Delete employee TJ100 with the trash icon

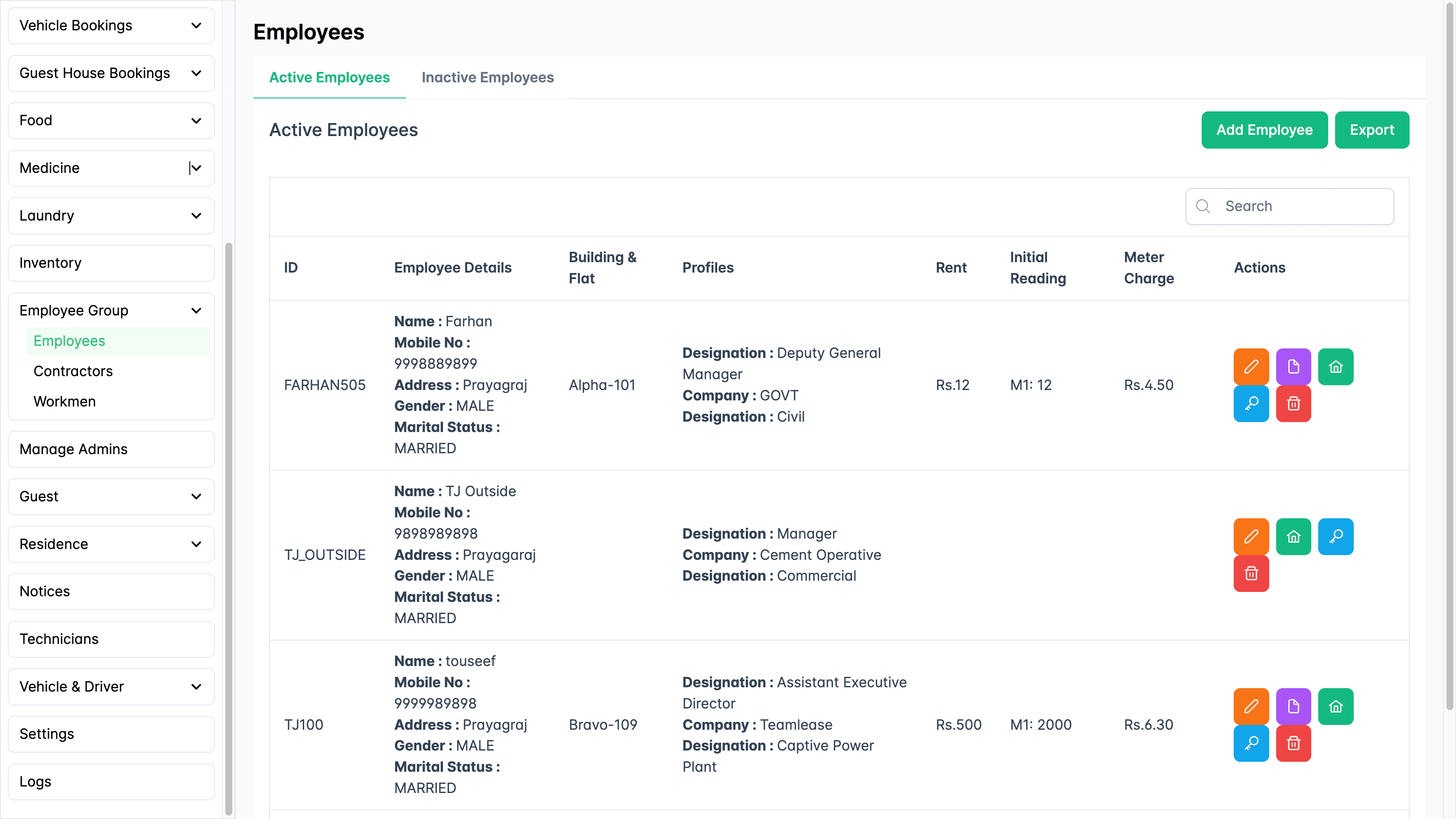point(1294,743)
